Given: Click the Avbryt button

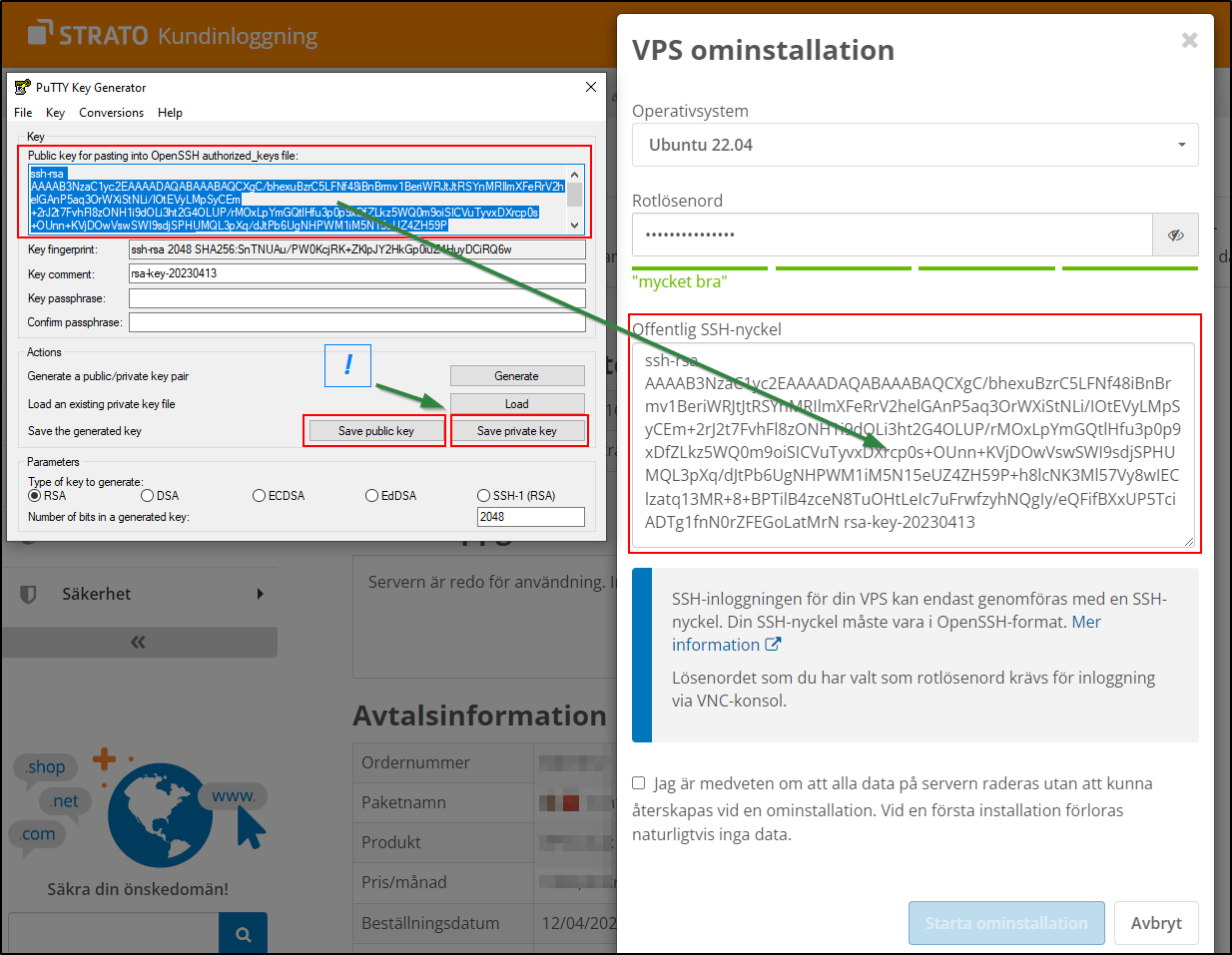Looking at the screenshot, I should click(x=1155, y=922).
